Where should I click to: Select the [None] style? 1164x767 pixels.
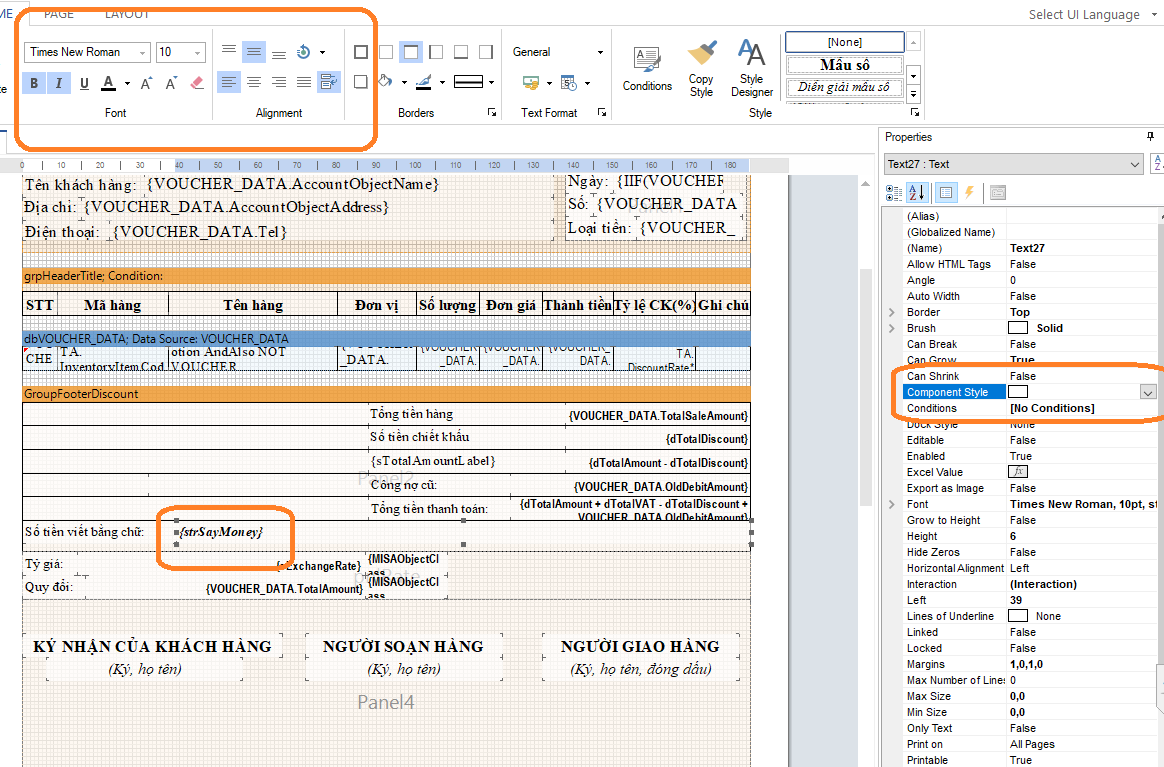tap(845, 42)
